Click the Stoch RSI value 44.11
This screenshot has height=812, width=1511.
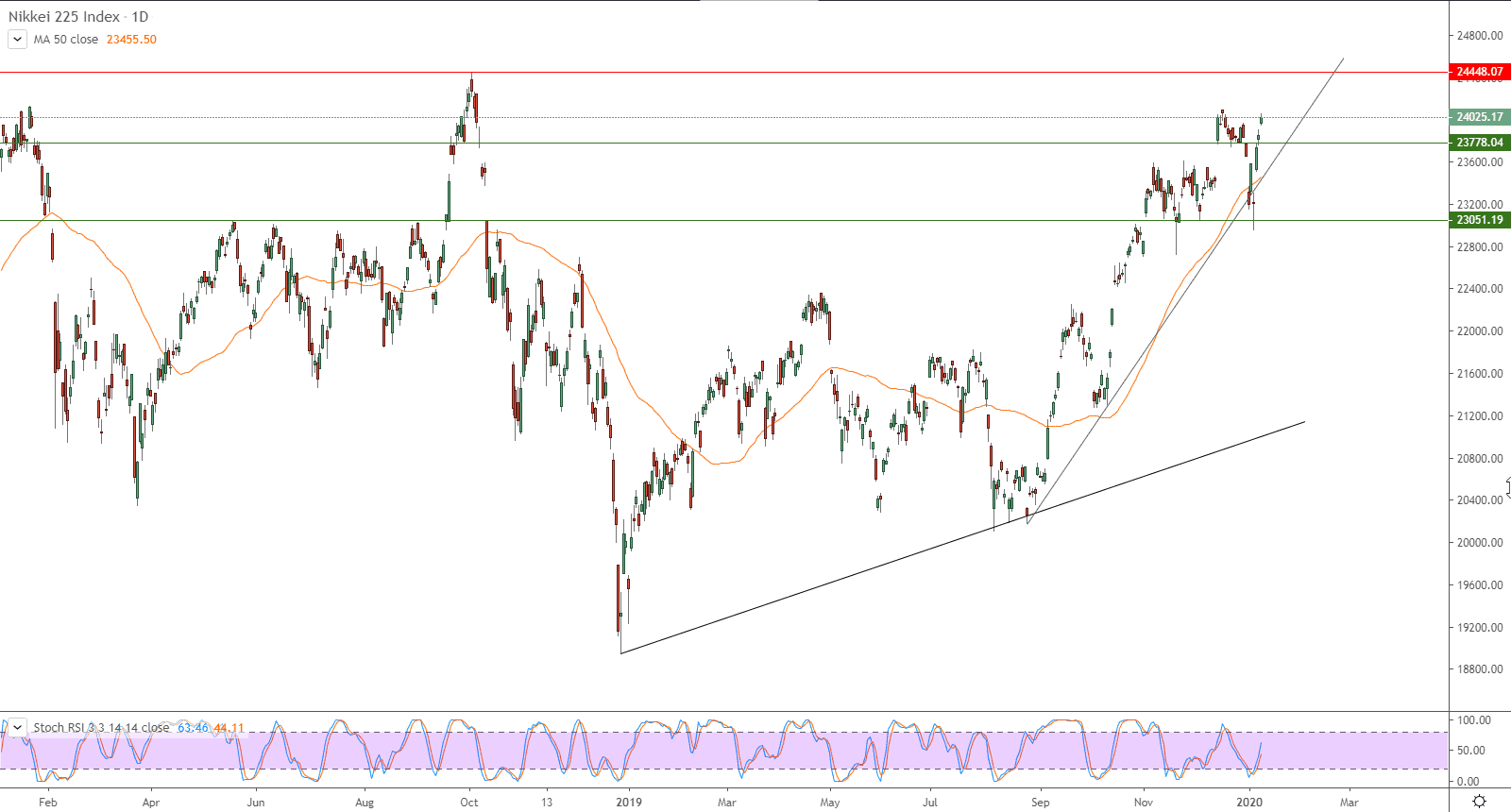click(229, 728)
